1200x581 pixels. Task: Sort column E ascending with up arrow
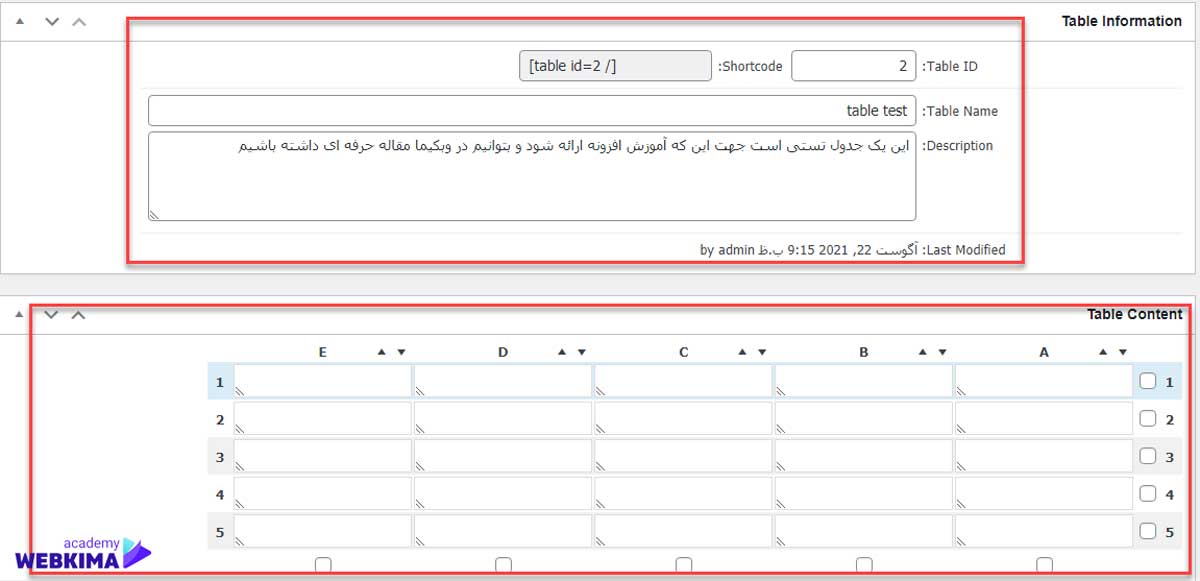click(382, 352)
